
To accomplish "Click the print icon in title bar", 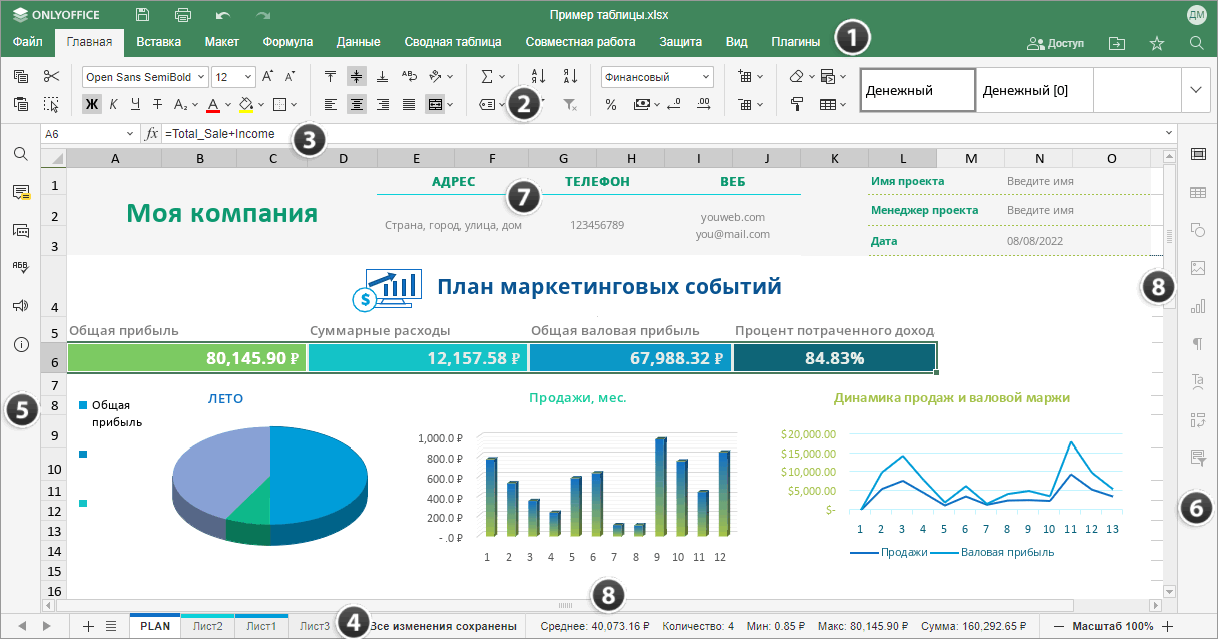I will [x=183, y=15].
